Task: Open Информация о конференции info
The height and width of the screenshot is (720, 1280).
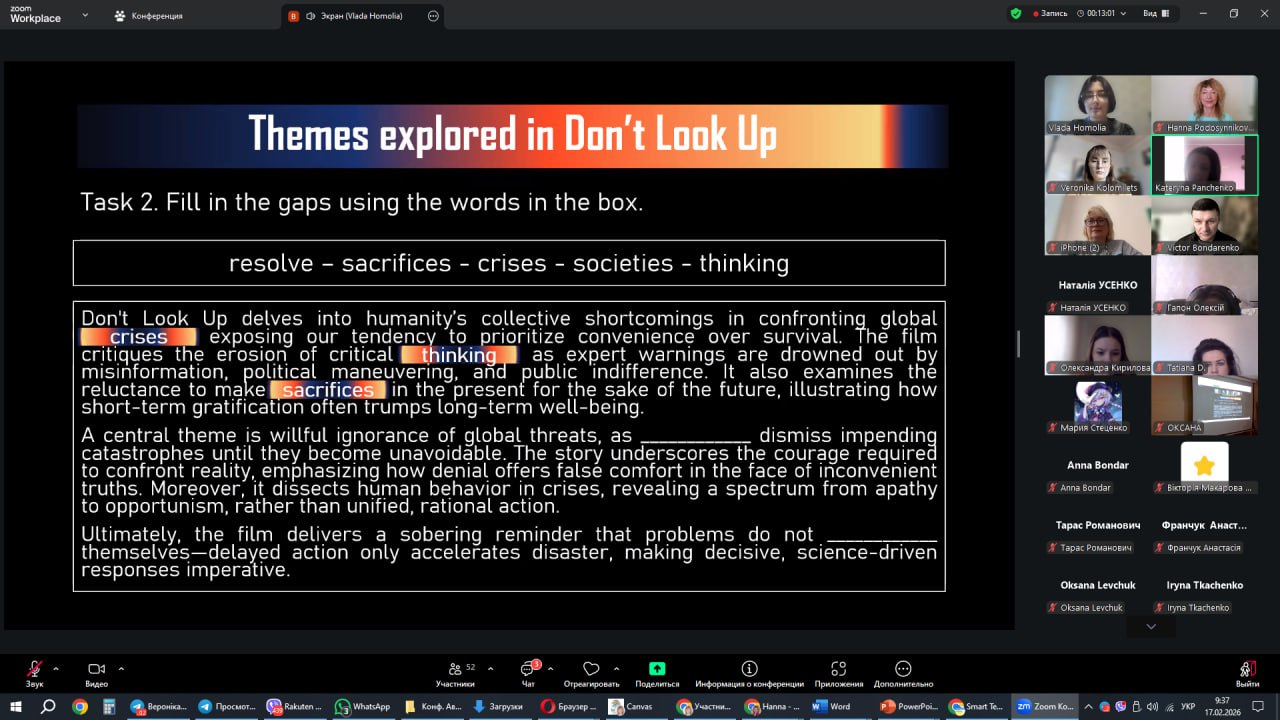Action: (x=749, y=669)
